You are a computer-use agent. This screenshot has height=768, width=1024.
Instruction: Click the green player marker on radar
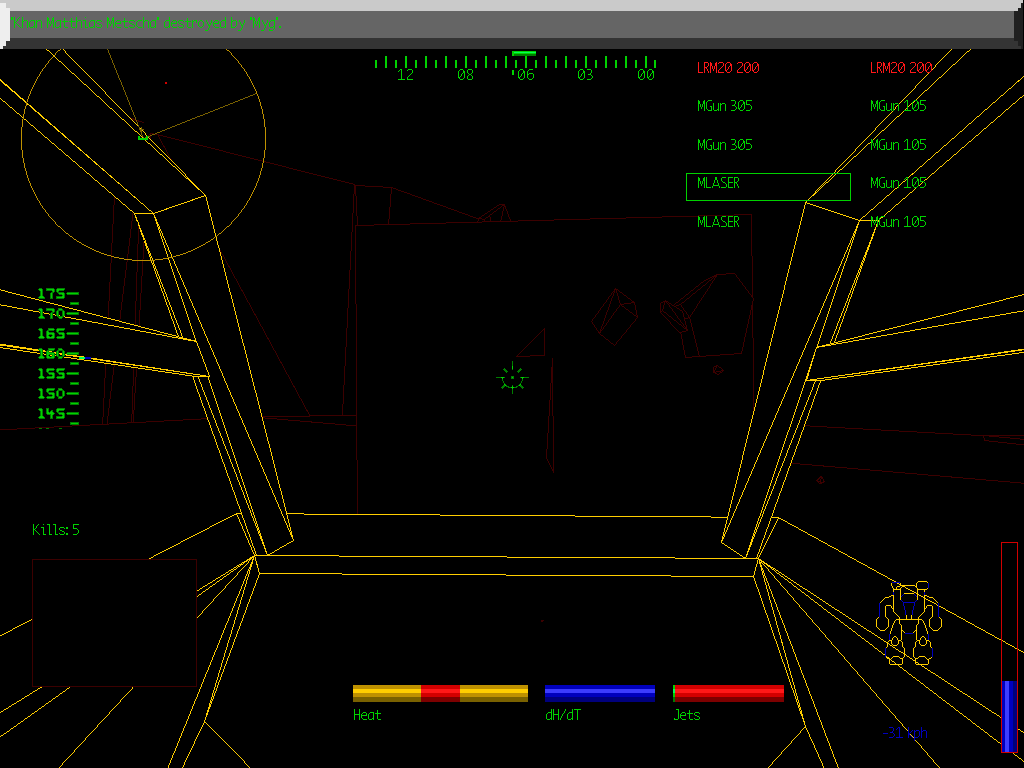[x=143, y=136]
